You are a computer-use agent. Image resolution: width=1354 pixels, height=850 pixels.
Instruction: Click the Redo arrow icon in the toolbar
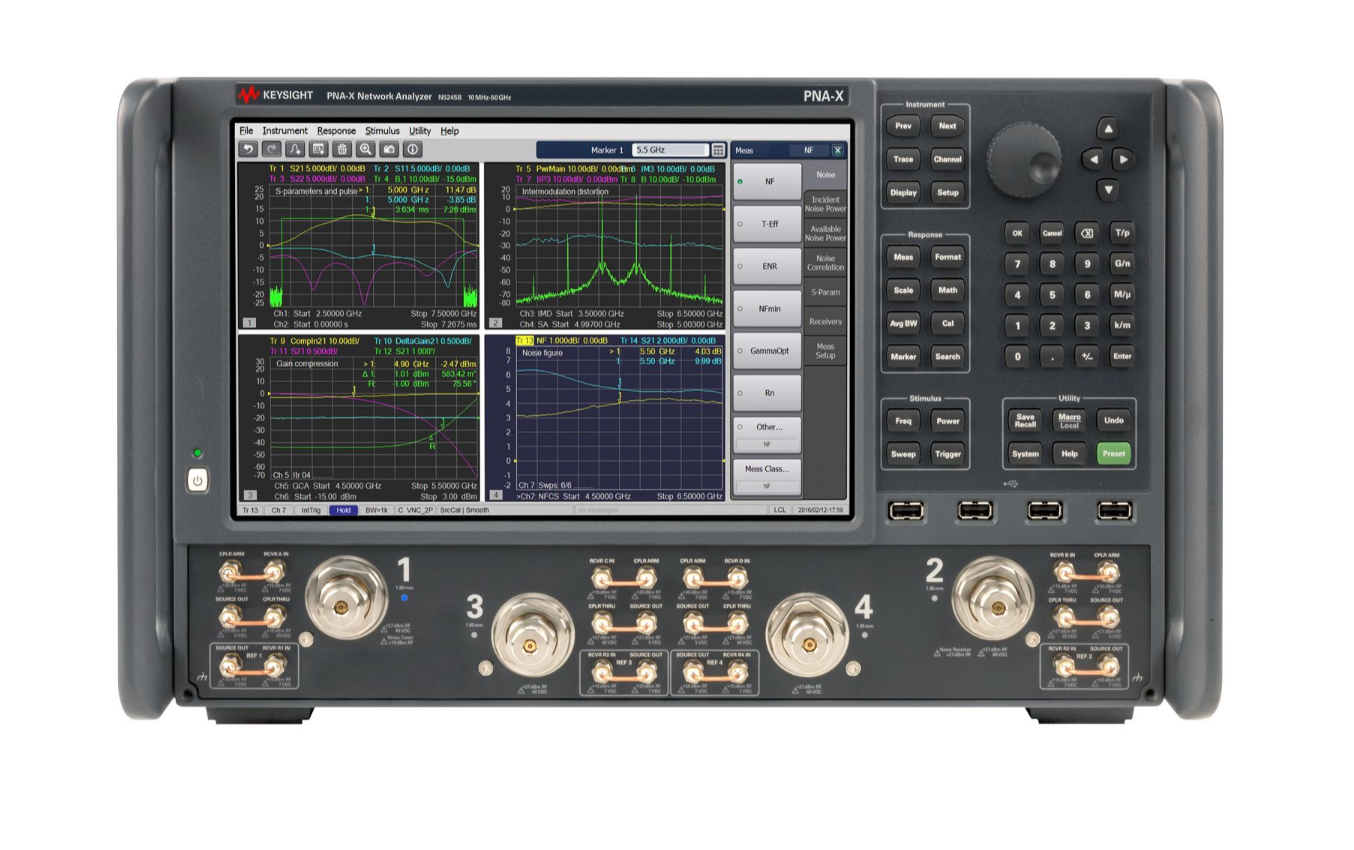272,149
